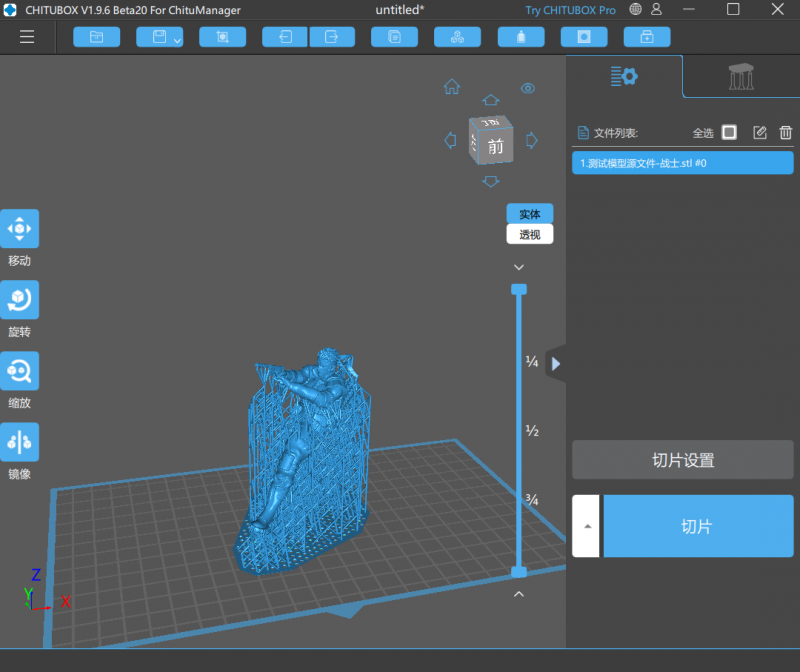Click the screenshot capture toolbar icon
This screenshot has width=800, height=672.
[x=222, y=37]
